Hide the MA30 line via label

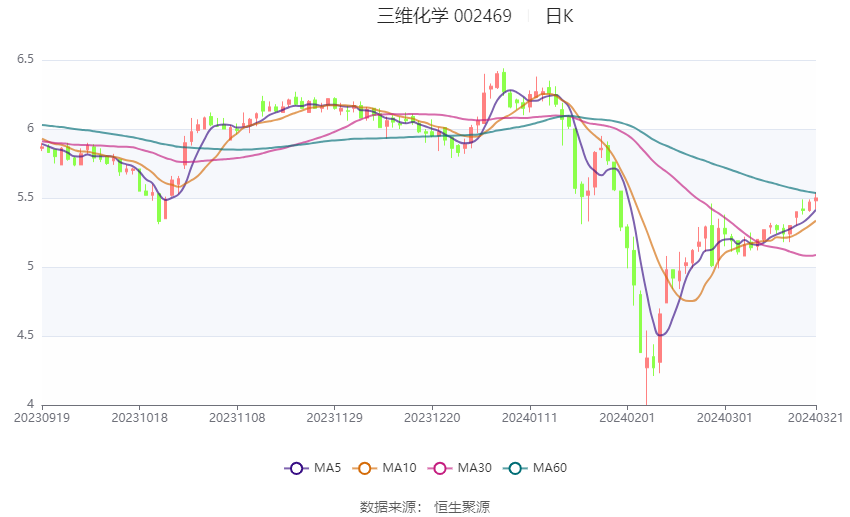tap(474, 468)
